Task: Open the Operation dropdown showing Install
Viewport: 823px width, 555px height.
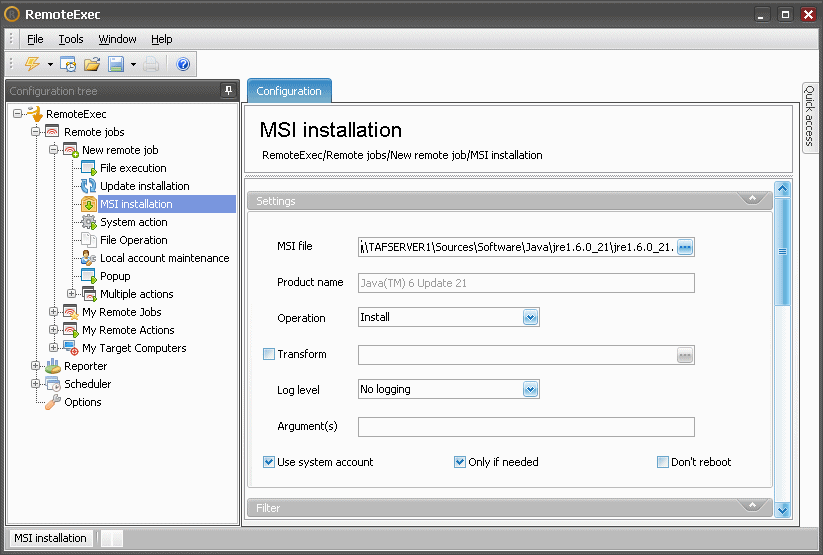Action: (531, 317)
